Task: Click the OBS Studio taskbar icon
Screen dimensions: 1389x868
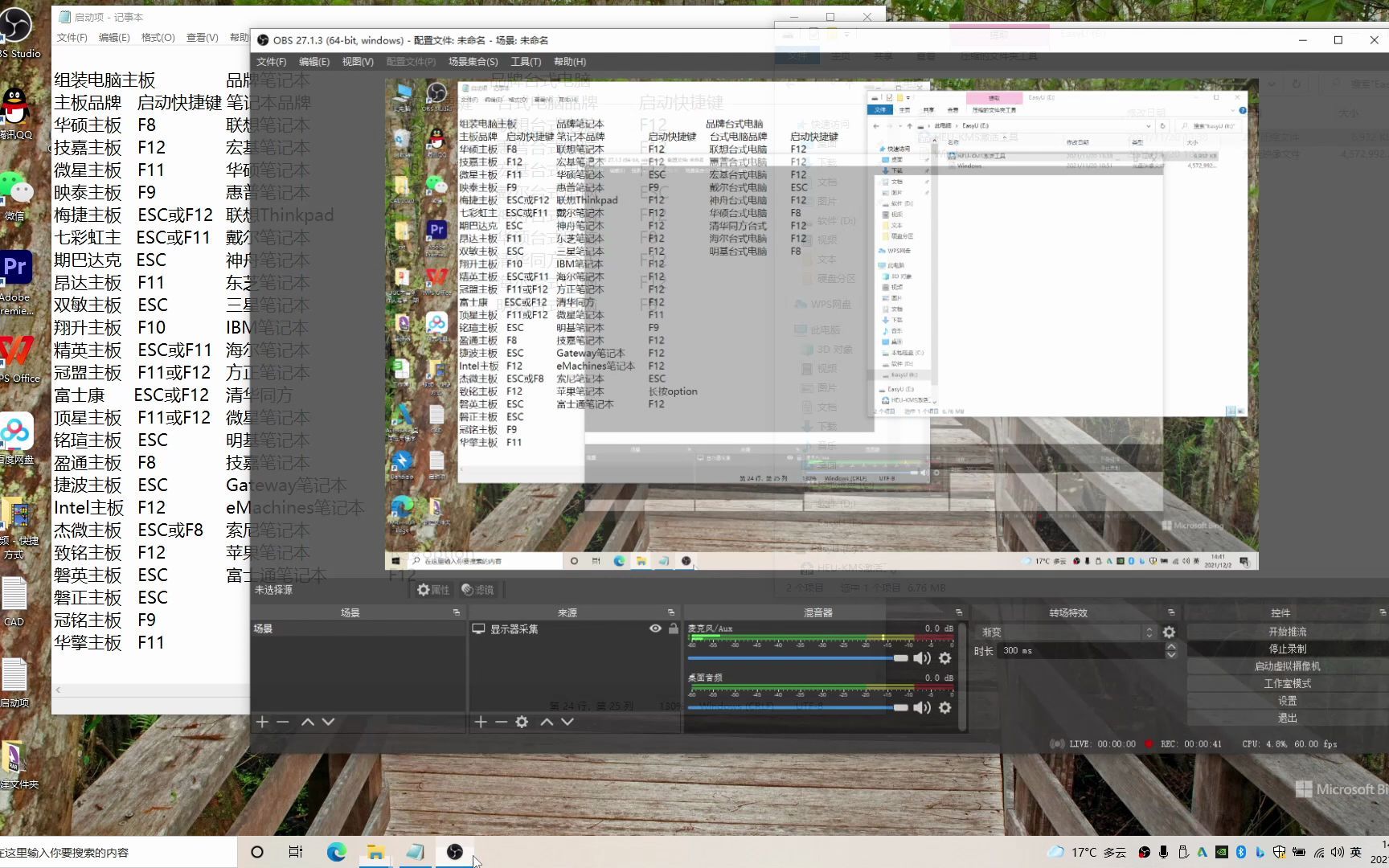Action: [455, 852]
